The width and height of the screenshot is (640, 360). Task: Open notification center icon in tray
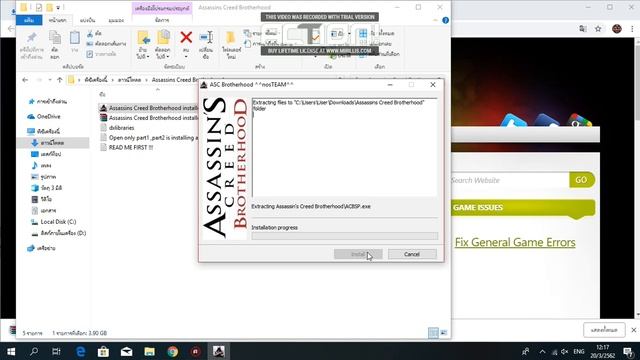pos(629,351)
